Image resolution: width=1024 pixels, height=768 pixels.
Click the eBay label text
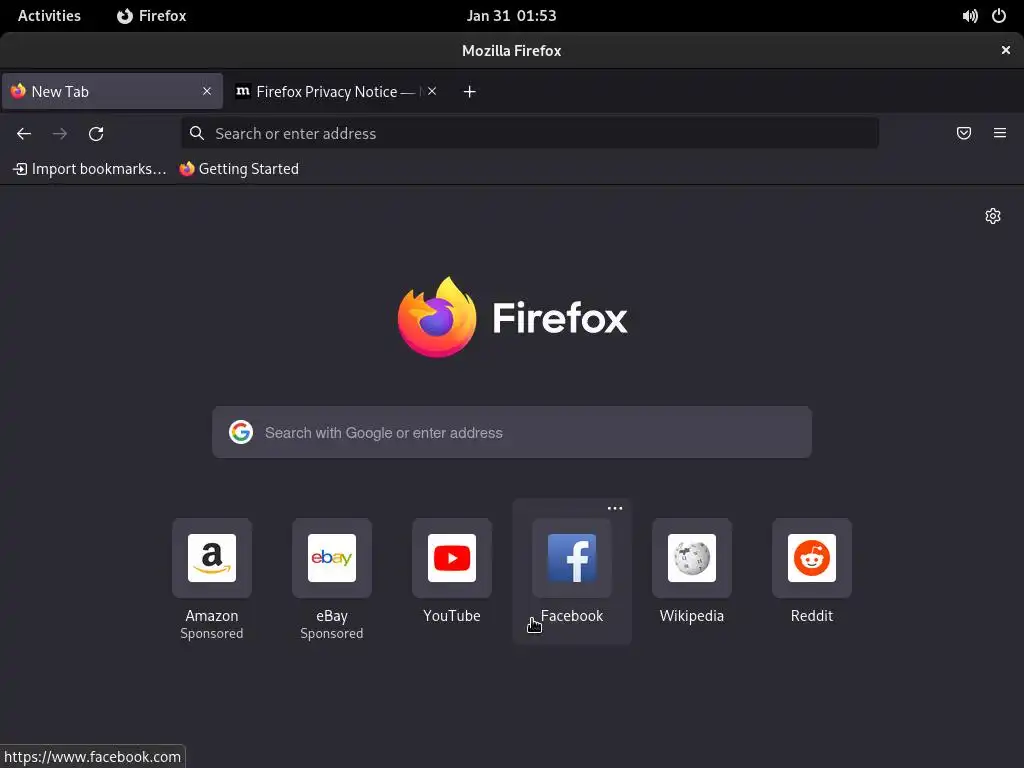click(332, 616)
